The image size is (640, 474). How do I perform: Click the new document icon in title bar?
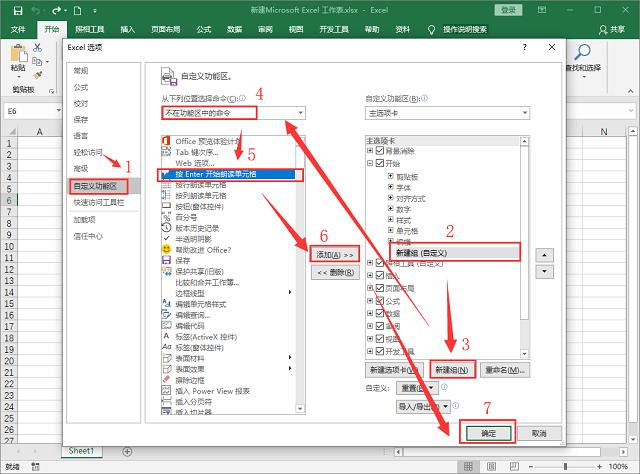click(x=77, y=11)
